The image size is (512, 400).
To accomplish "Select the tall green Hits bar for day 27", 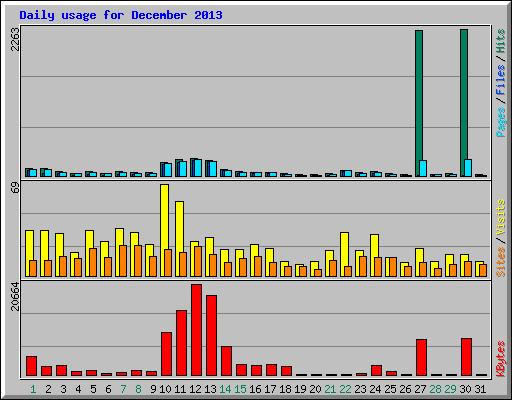I will (419, 103).
